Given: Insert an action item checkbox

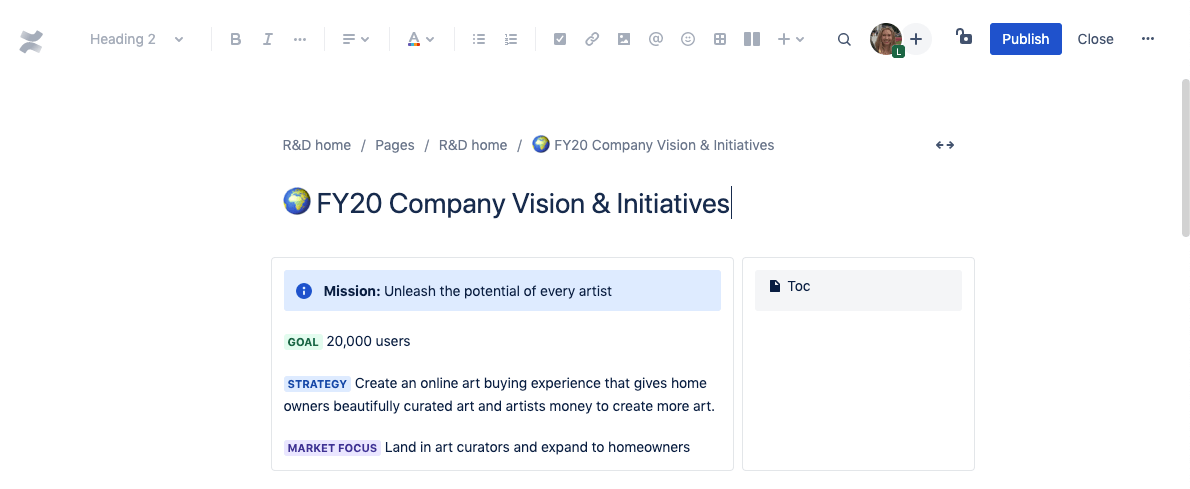Looking at the screenshot, I should pos(560,39).
